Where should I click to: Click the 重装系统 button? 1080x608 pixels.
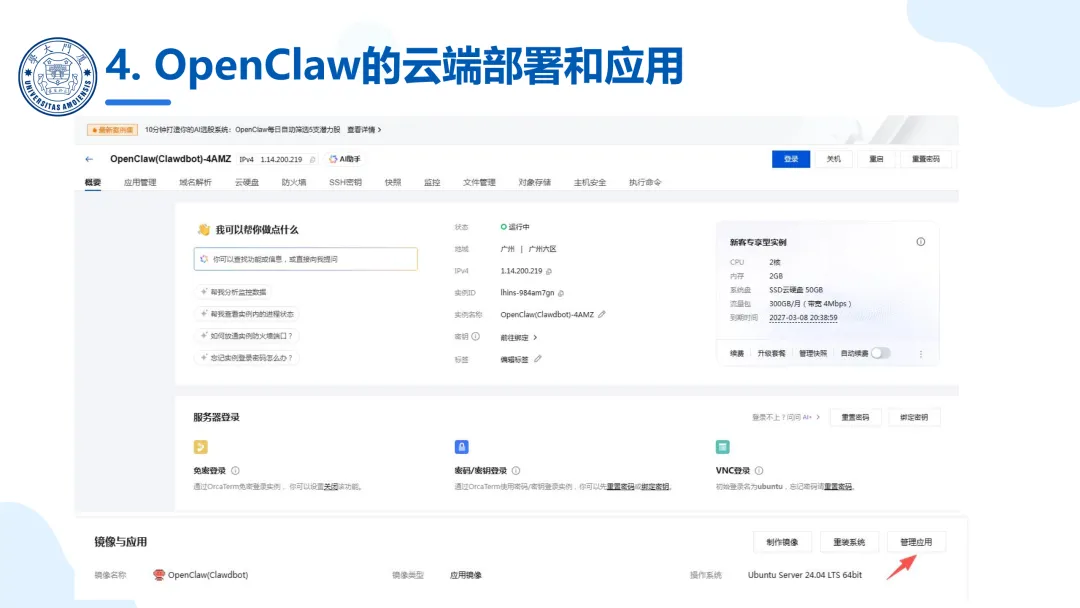(x=849, y=542)
